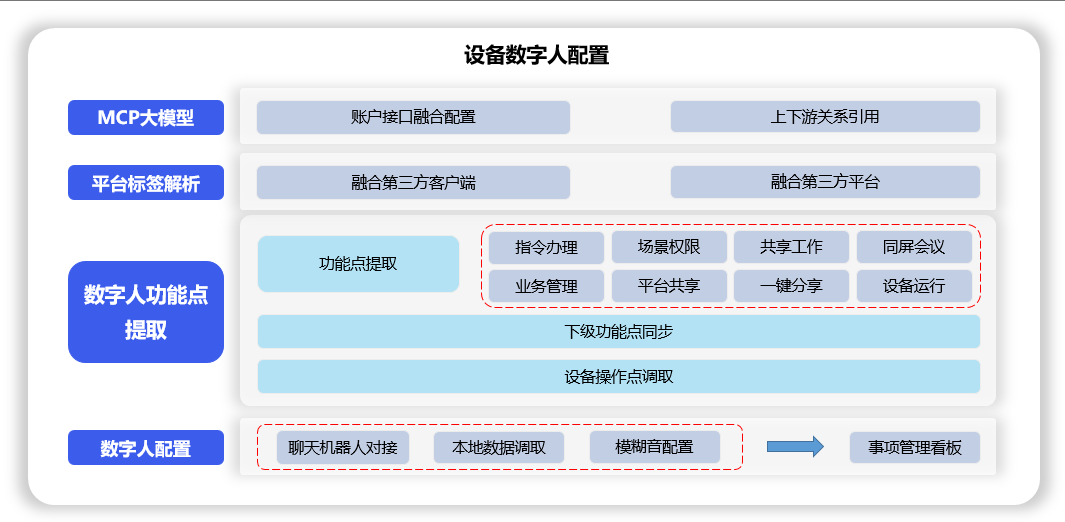Select the 下级功能点同步 bar
The height and width of the screenshot is (522, 1065).
click(x=618, y=331)
